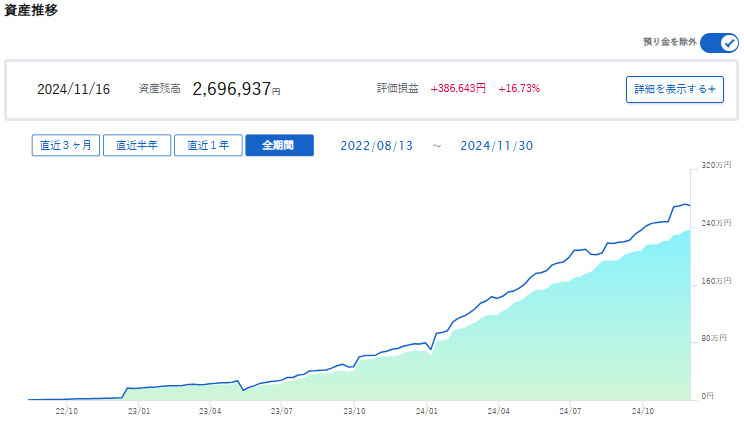The image size is (744, 423).
Task: Click the 160万円 y-axis label
Action: pyautogui.click(x=716, y=281)
